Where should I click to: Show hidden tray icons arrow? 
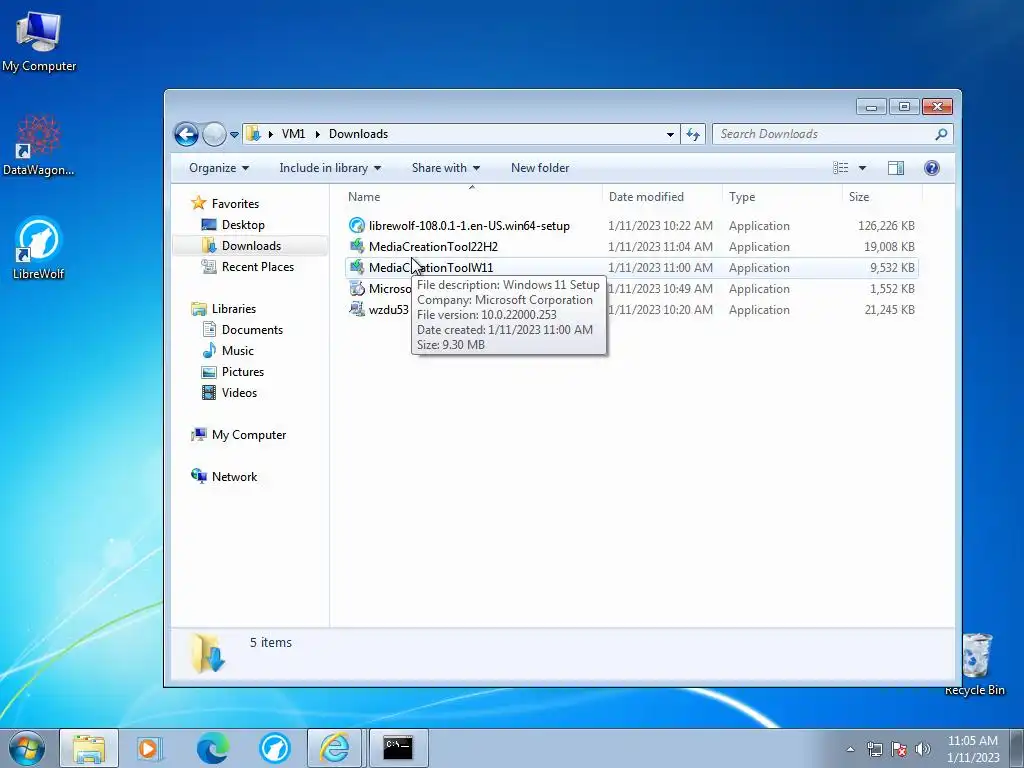(x=850, y=749)
